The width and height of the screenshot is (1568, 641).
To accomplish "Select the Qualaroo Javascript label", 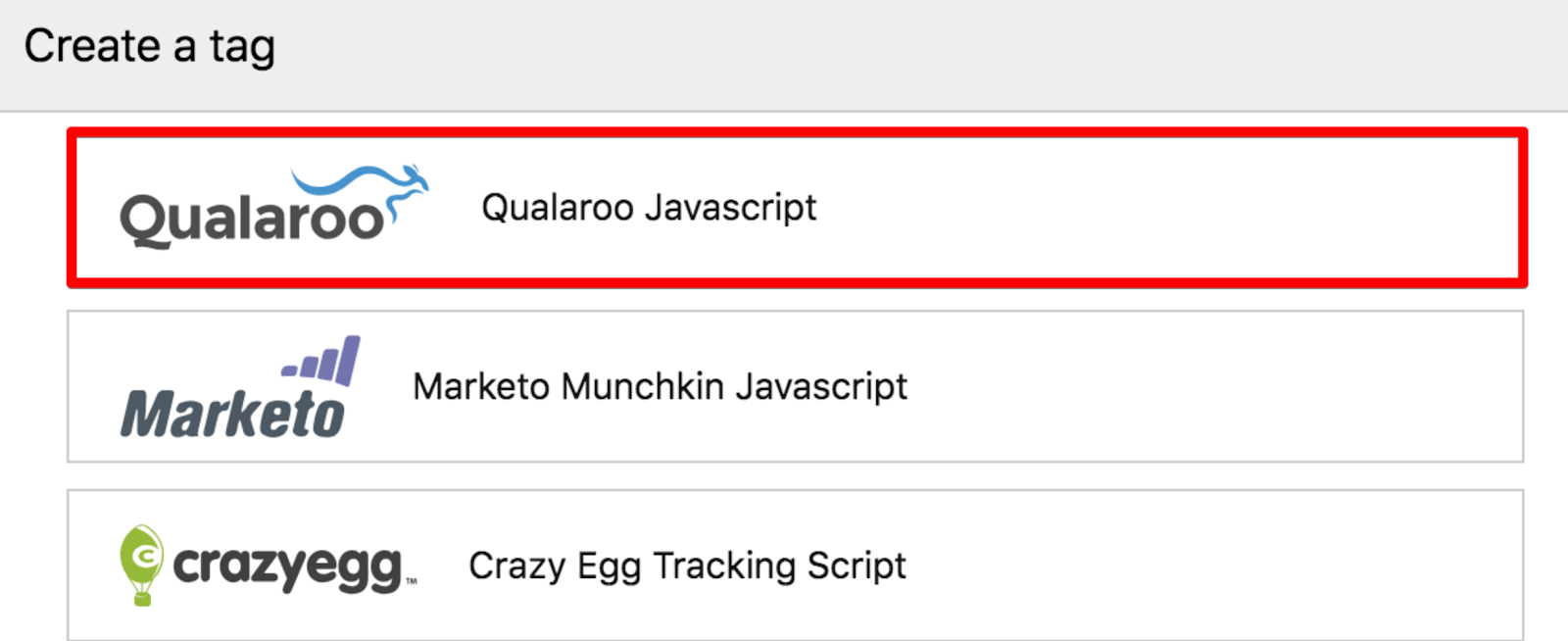I will coord(649,208).
